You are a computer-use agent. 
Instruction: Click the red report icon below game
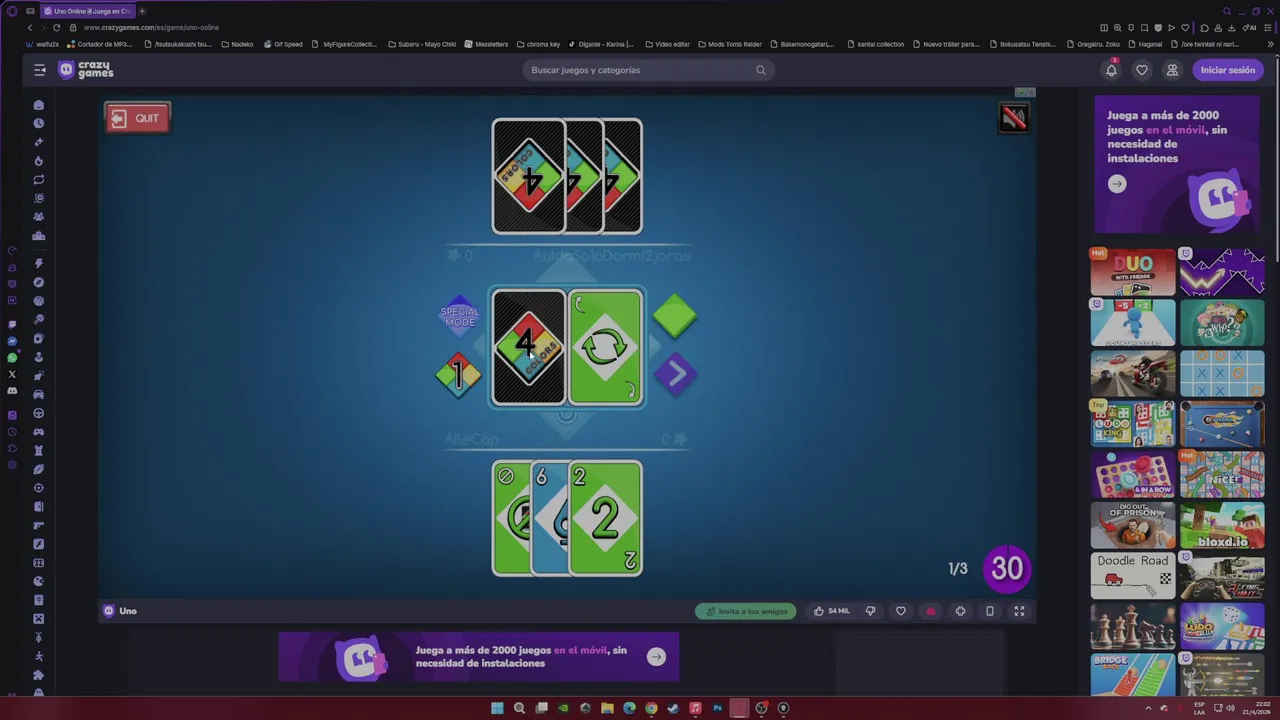pyautogui.click(x=930, y=611)
